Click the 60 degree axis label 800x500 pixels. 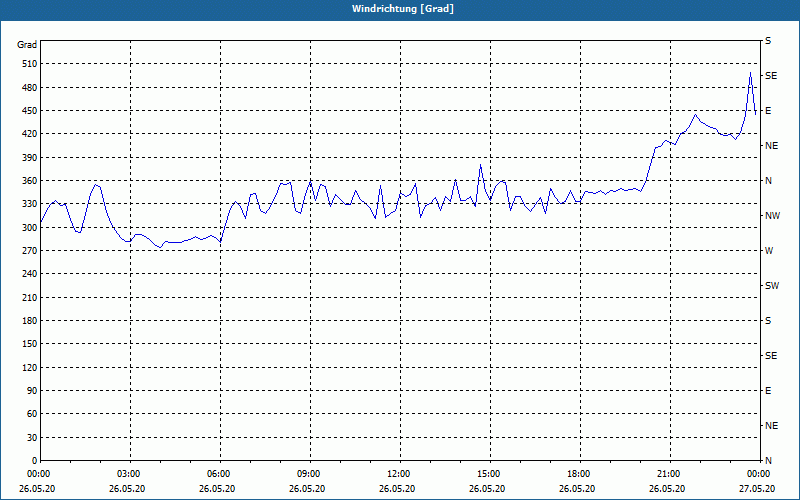(x=32, y=414)
